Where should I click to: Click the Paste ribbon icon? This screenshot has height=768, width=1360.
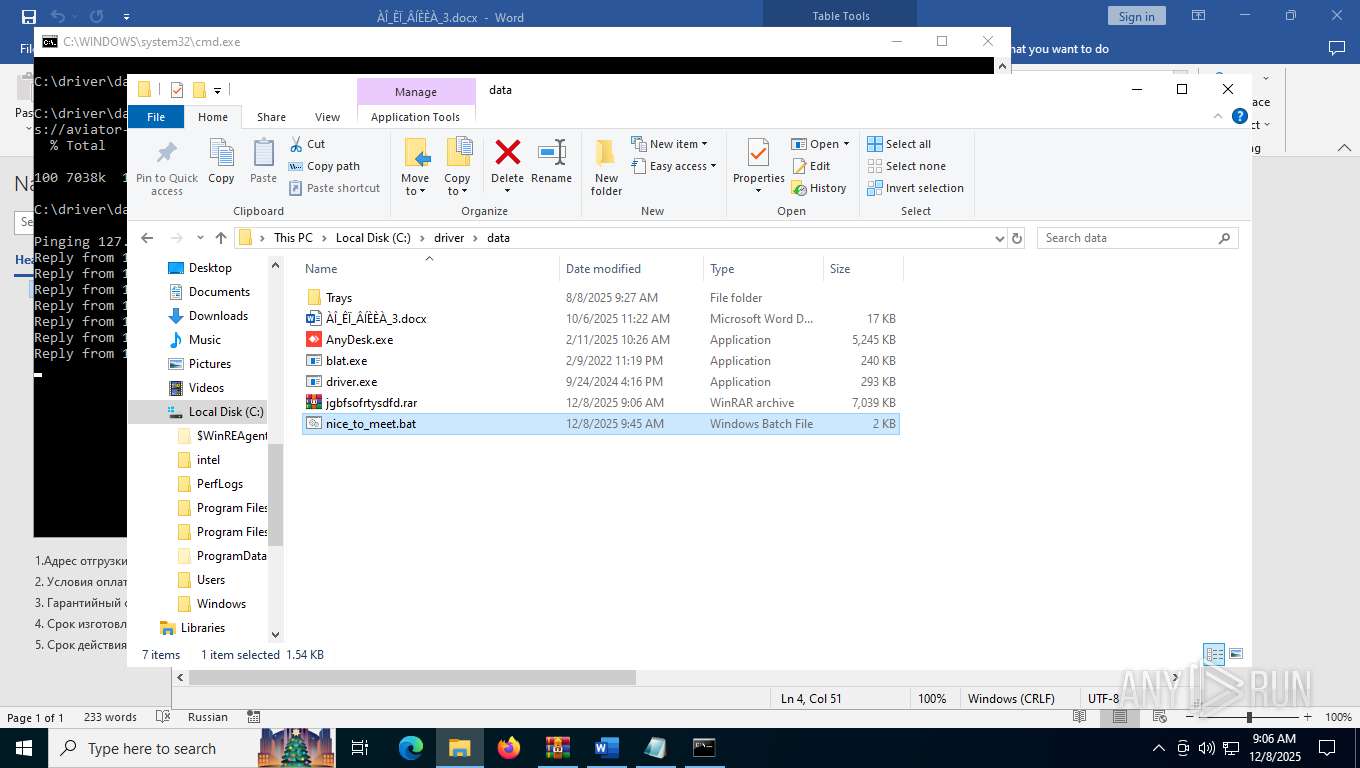click(263, 153)
